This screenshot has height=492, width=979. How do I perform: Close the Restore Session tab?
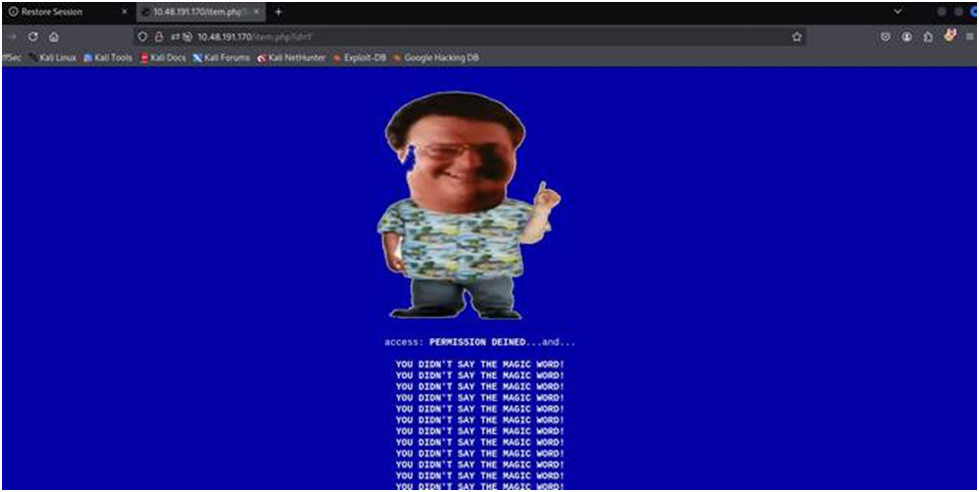(x=124, y=12)
